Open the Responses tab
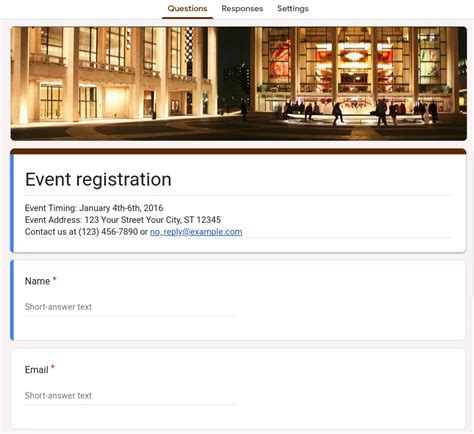The width and height of the screenshot is (474, 434). 242,9
